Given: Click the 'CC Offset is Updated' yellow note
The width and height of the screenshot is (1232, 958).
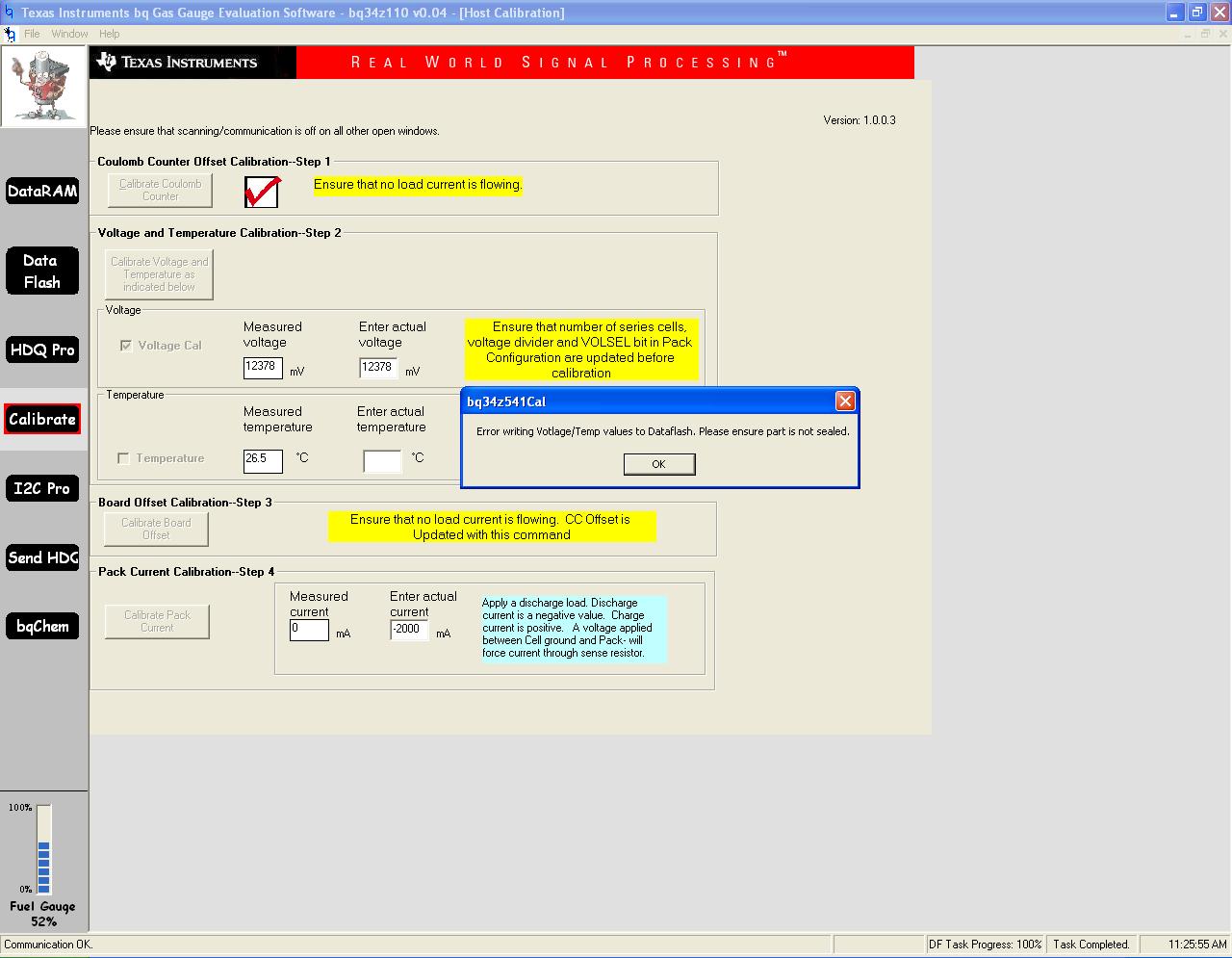Looking at the screenshot, I should (492, 527).
